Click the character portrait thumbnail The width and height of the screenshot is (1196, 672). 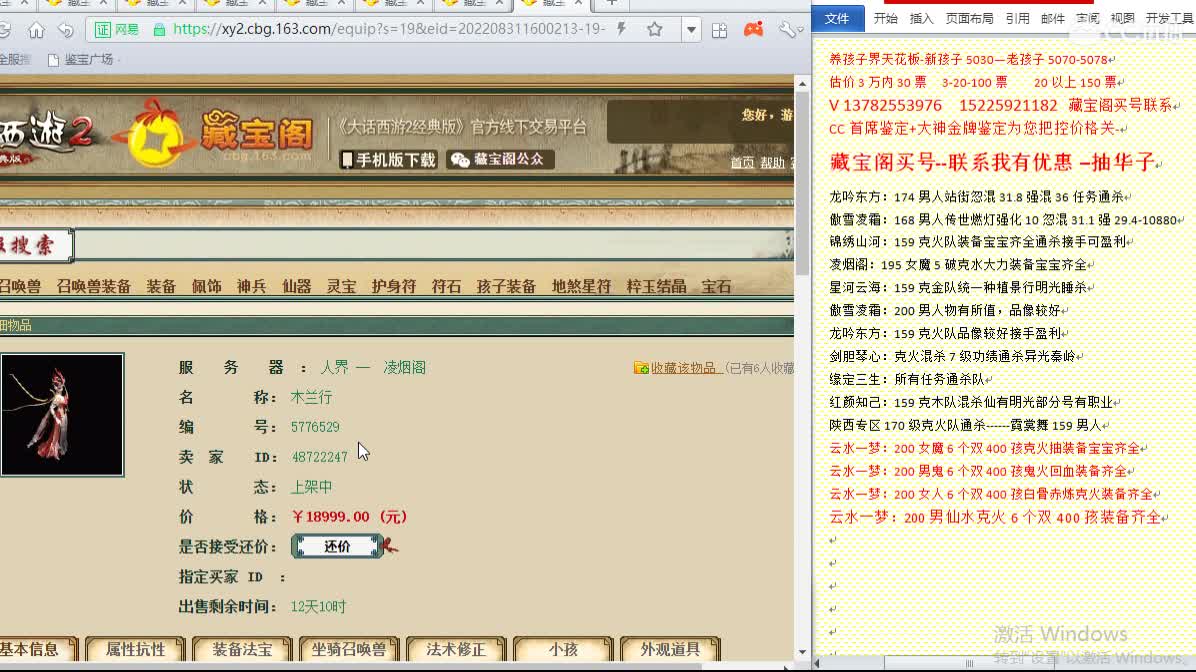[62, 415]
